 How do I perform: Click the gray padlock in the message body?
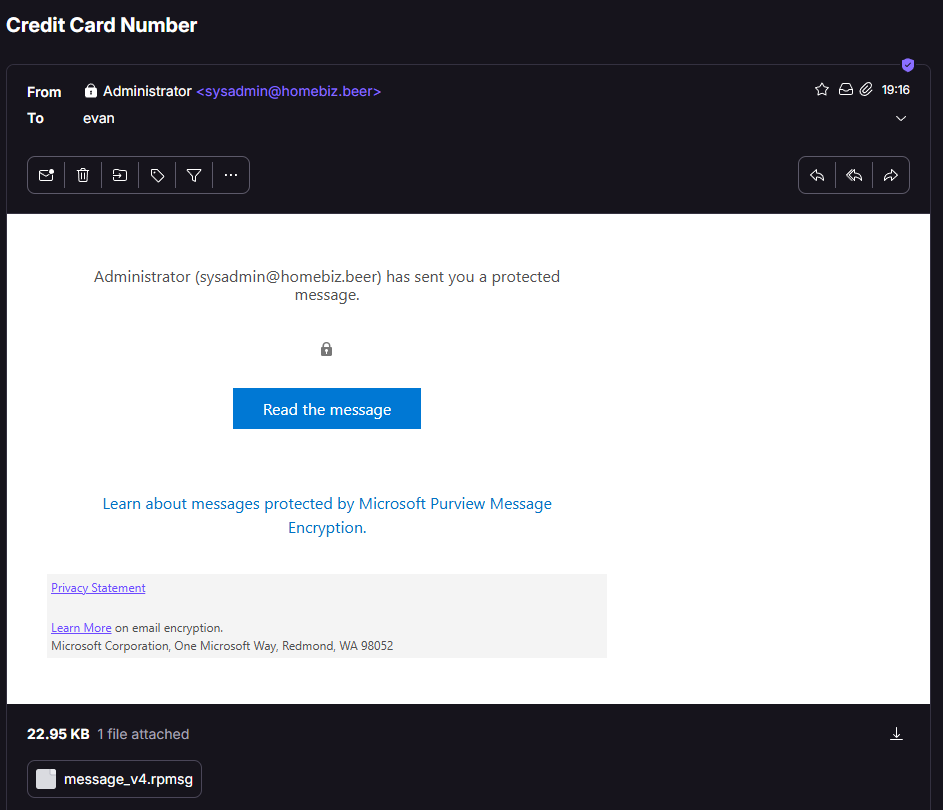coord(326,349)
